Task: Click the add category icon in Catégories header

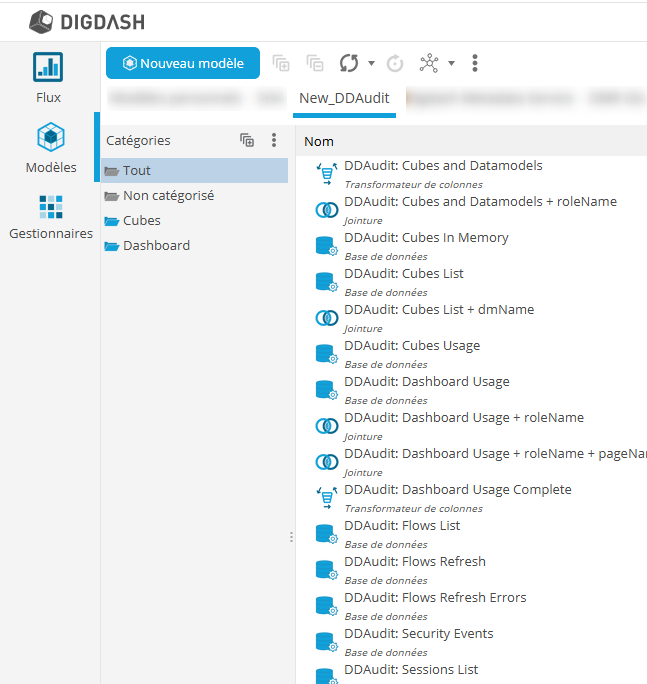Action: 247,140
